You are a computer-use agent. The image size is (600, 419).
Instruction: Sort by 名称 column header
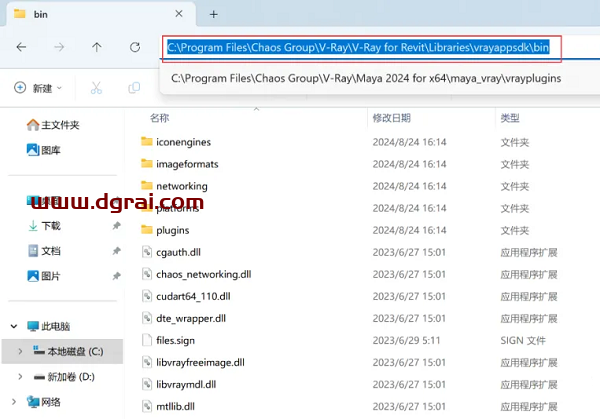coord(160,118)
